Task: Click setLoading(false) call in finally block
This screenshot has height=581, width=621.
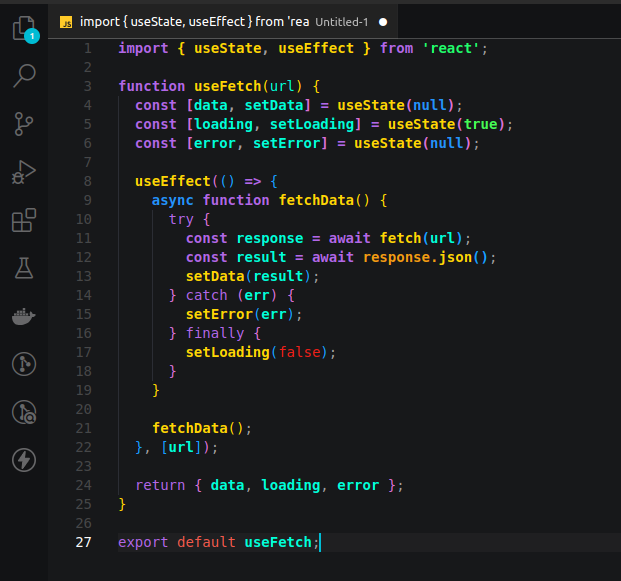Action: coord(261,352)
